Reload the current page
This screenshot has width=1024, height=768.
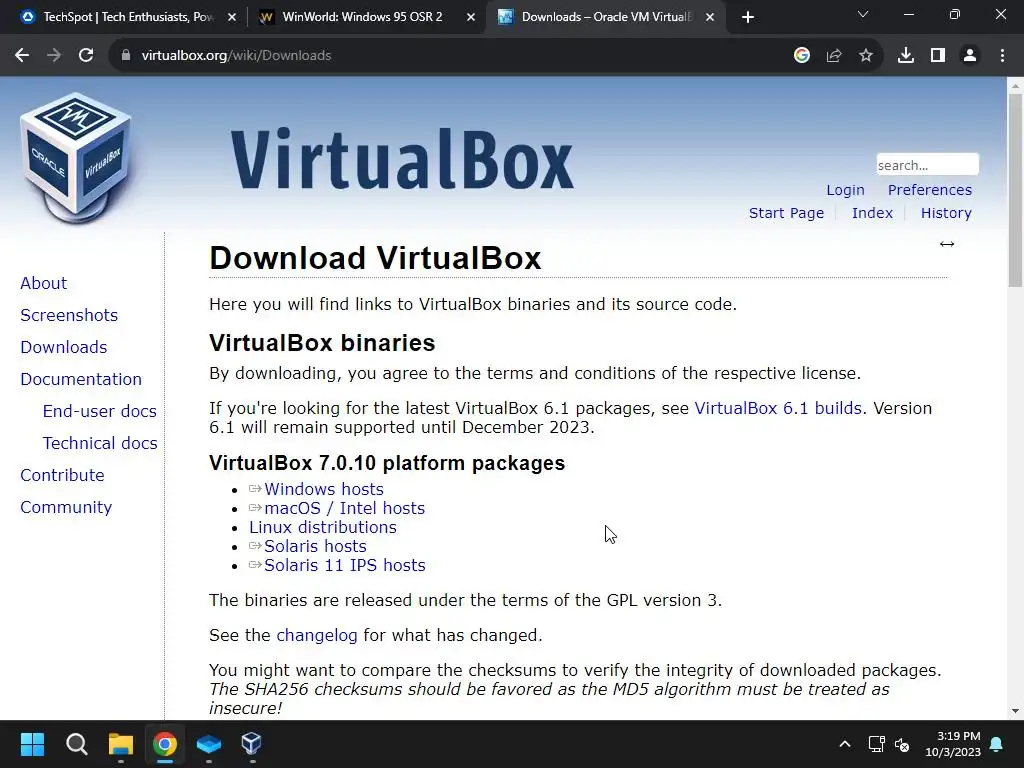(x=86, y=56)
